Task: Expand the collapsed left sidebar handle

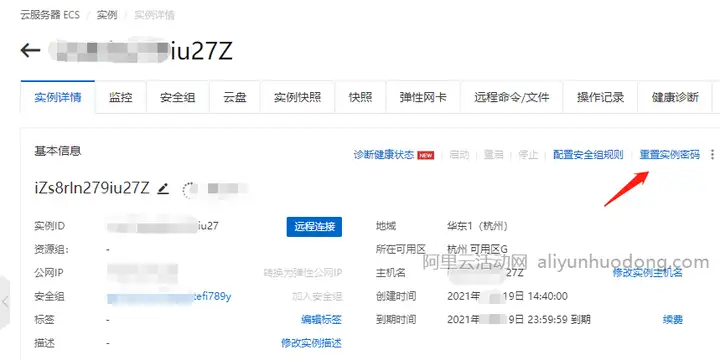Action: pos(5,302)
